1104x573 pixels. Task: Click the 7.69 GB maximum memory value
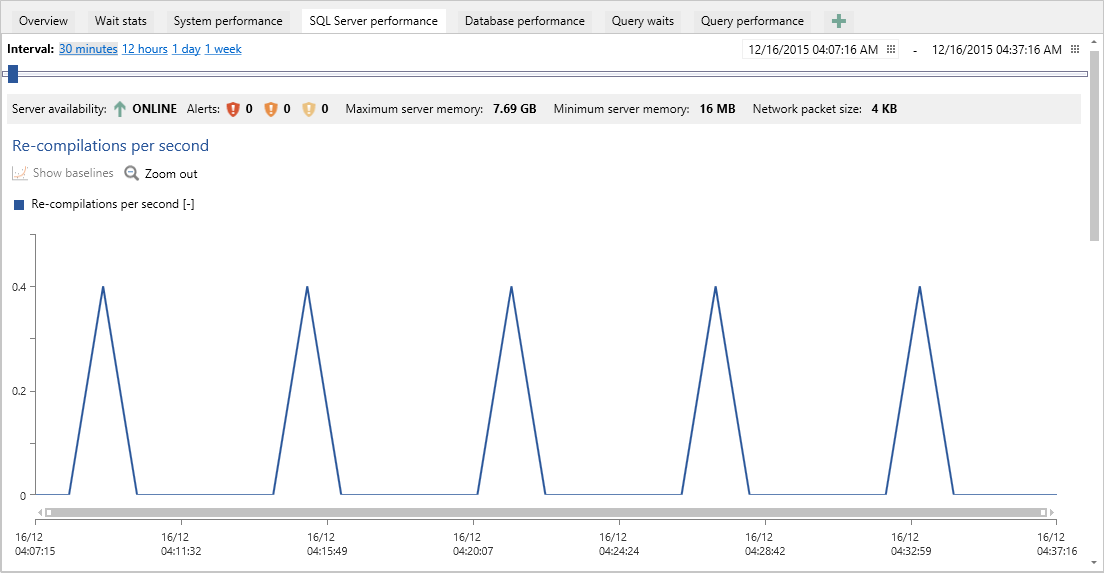(515, 109)
